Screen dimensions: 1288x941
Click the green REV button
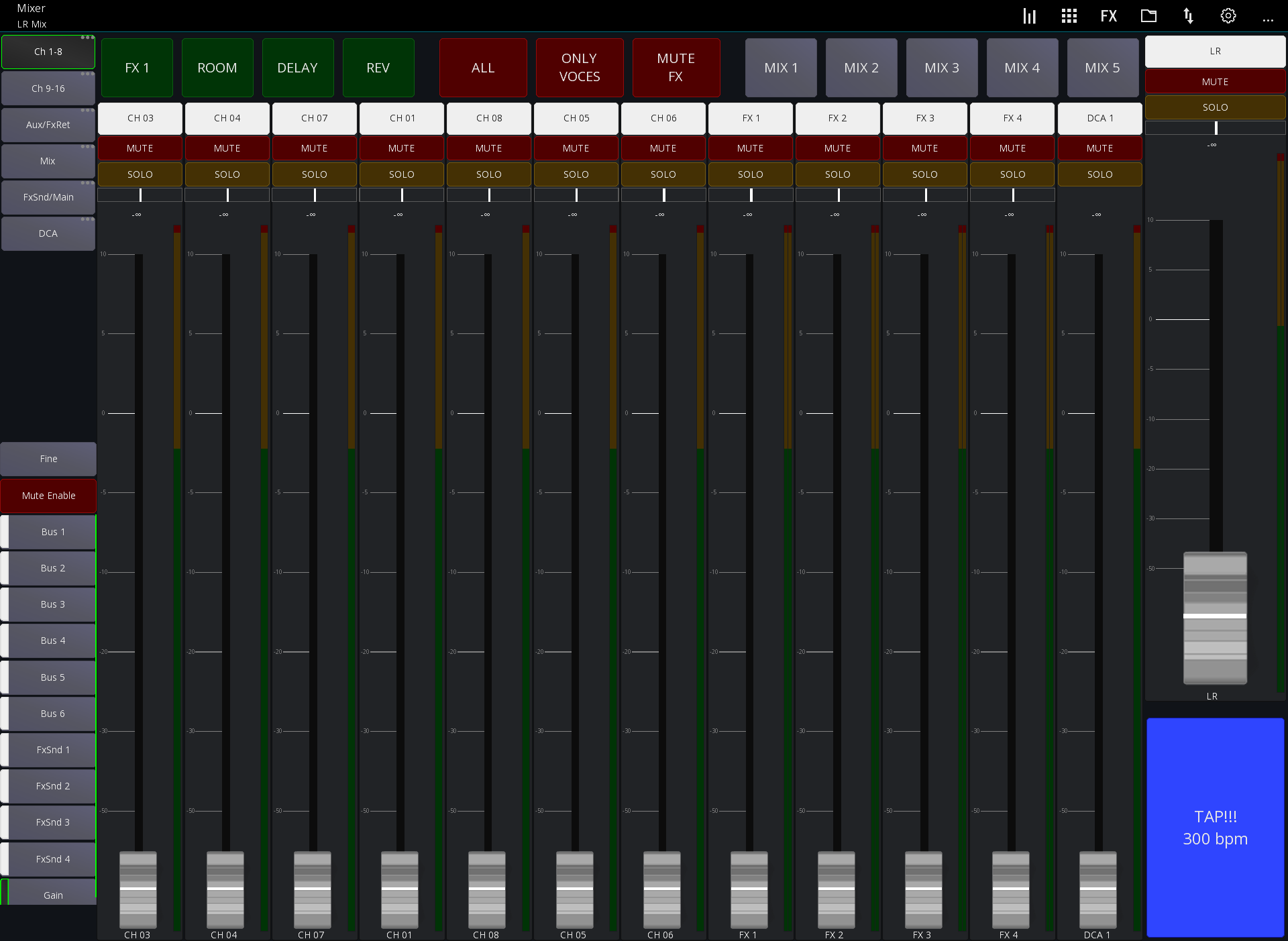[378, 68]
